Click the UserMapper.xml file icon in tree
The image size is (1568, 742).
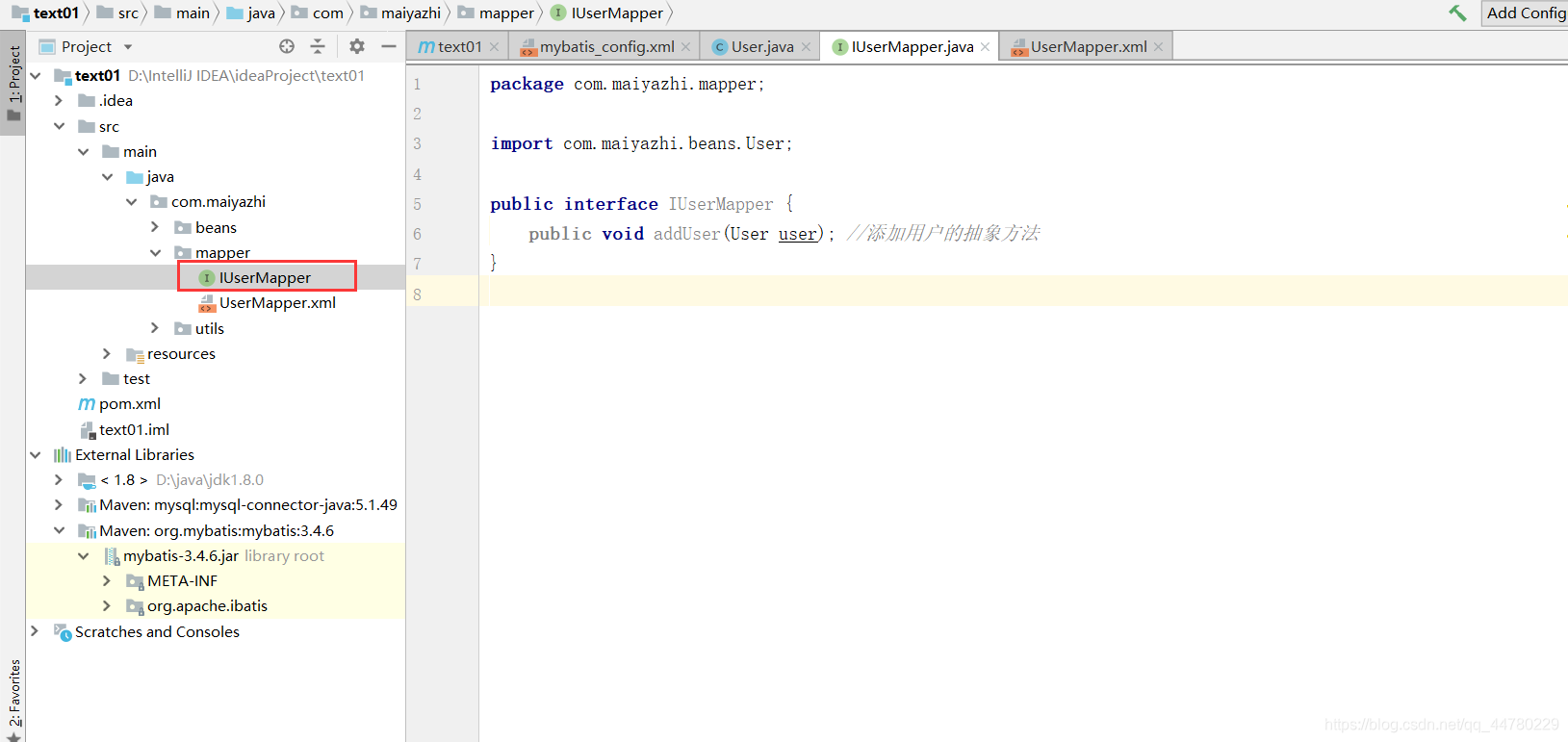pyautogui.click(x=207, y=303)
